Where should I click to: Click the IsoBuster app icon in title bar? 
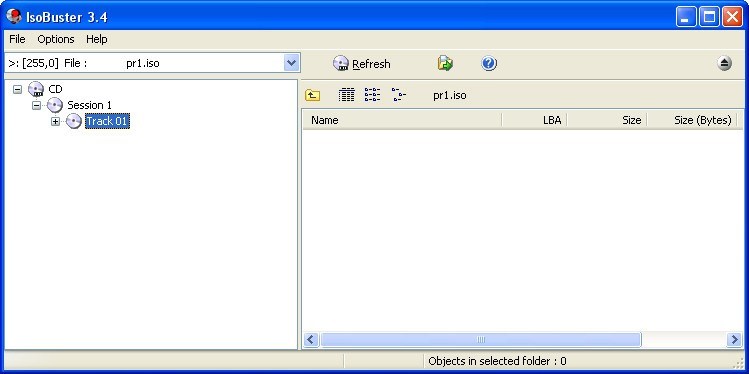[x=14, y=17]
